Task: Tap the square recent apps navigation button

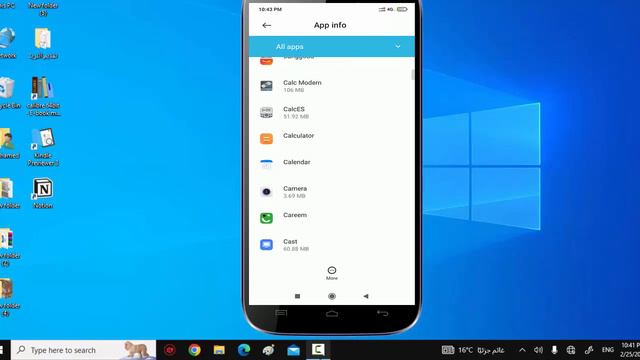Action: [x=298, y=296]
